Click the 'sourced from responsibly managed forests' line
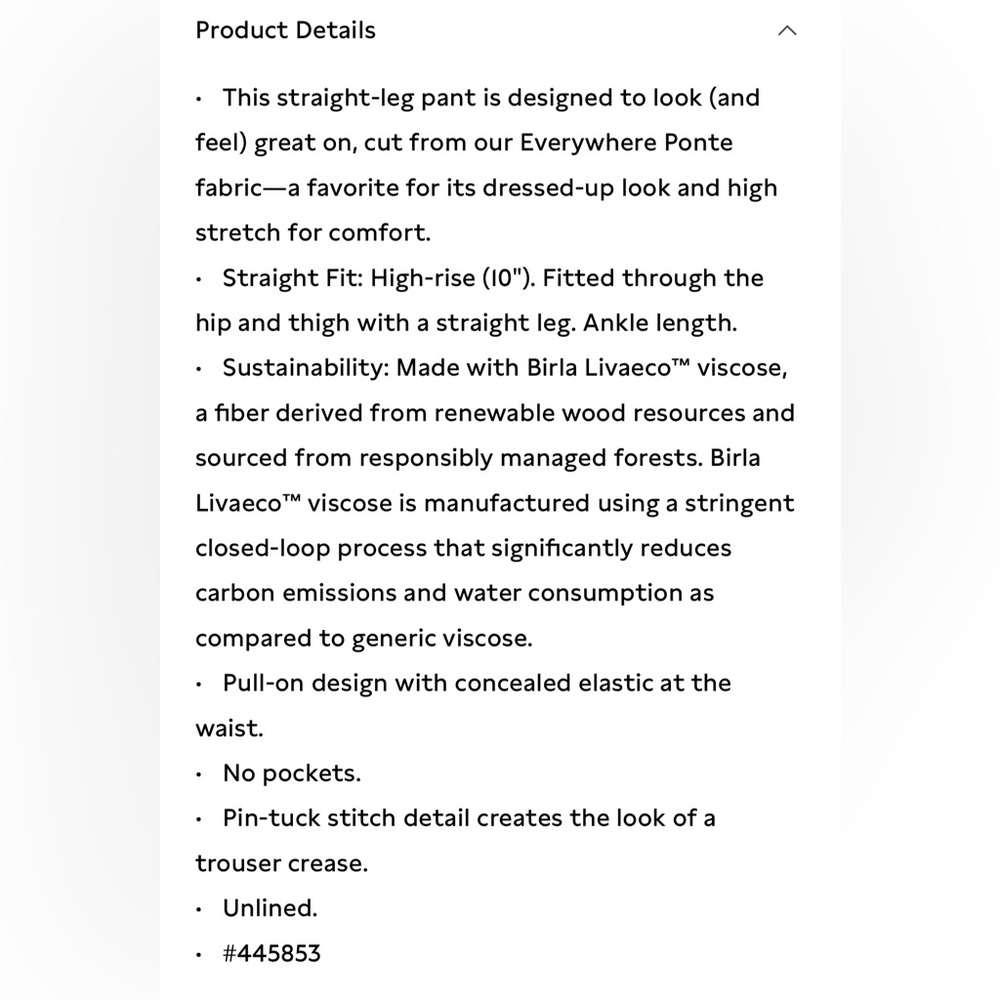 point(478,458)
